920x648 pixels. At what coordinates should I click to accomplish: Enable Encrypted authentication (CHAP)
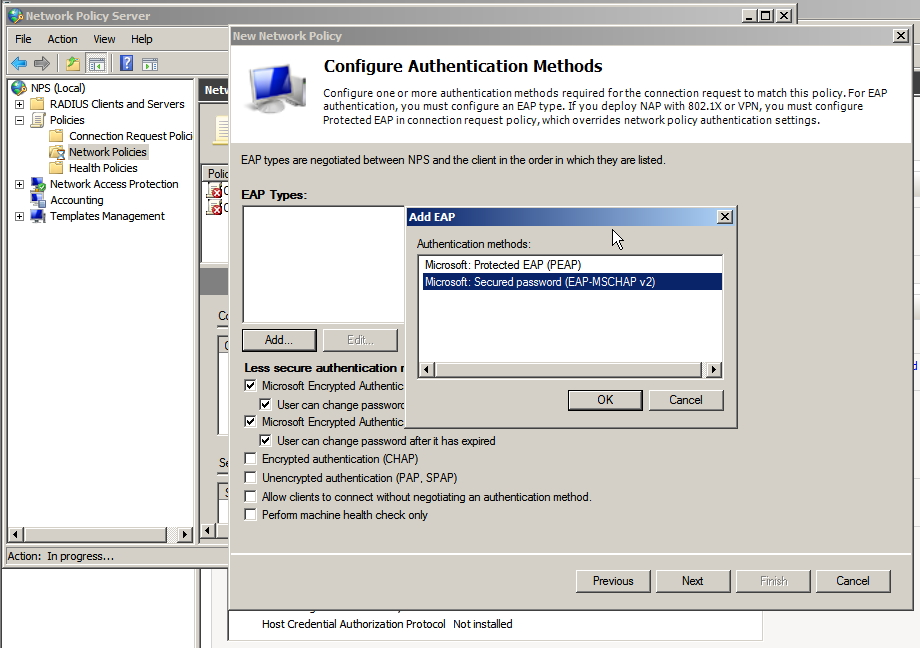(251, 458)
